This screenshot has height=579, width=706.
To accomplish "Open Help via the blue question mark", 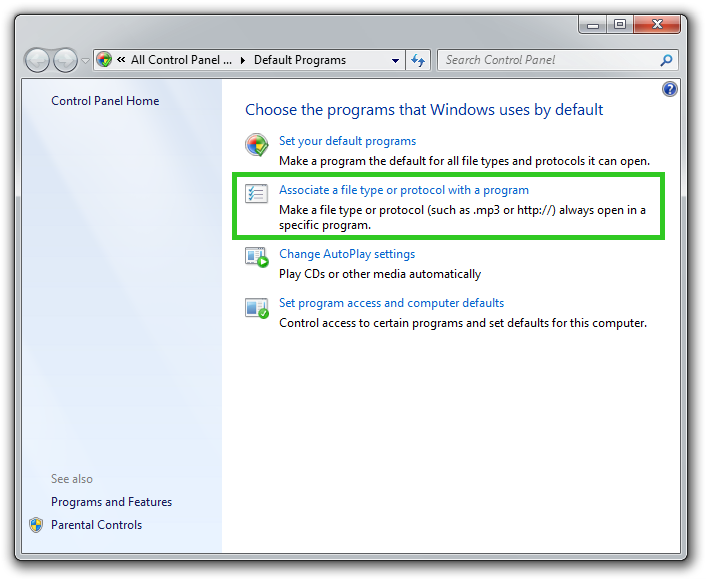I will [x=670, y=89].
